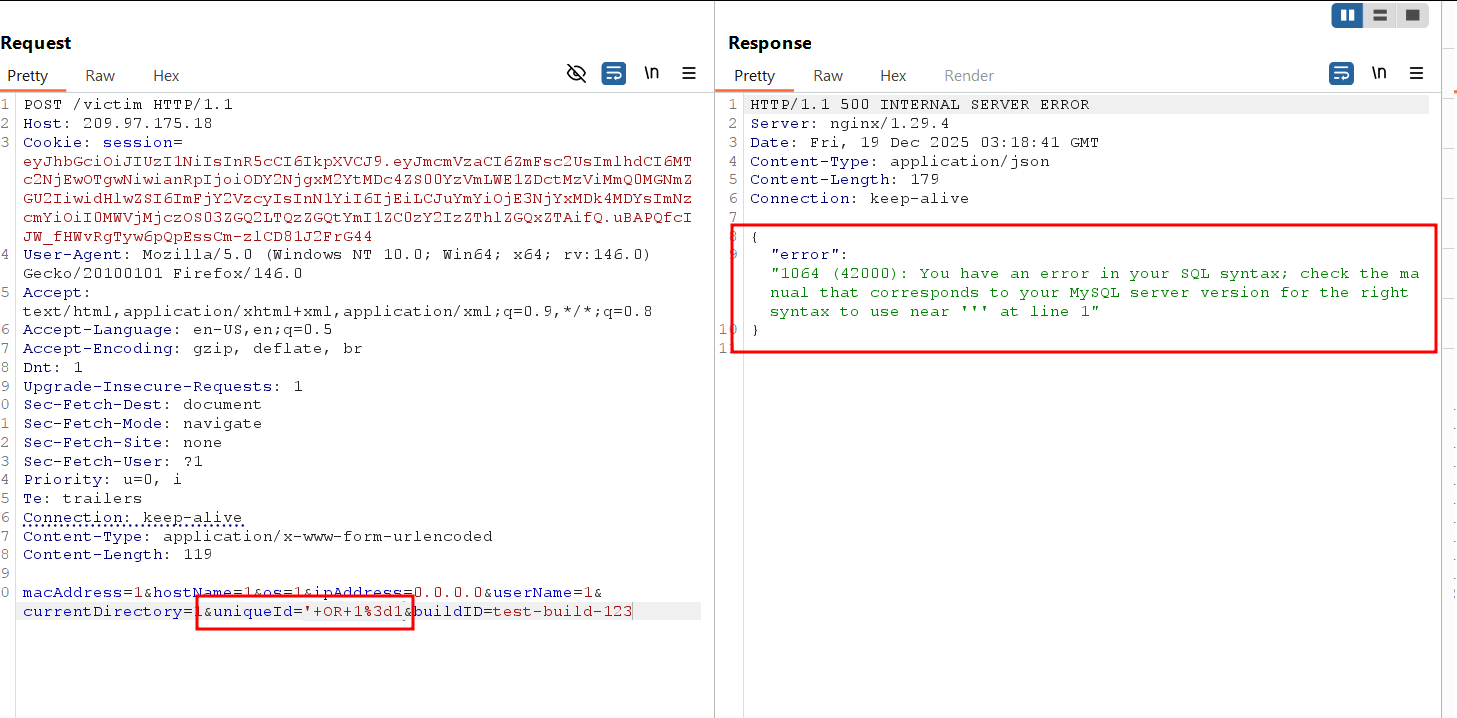This screenshot has width=1457, height=718.
Task: Click the \n newline icon in Response panel
Action: coord(1378,73)
